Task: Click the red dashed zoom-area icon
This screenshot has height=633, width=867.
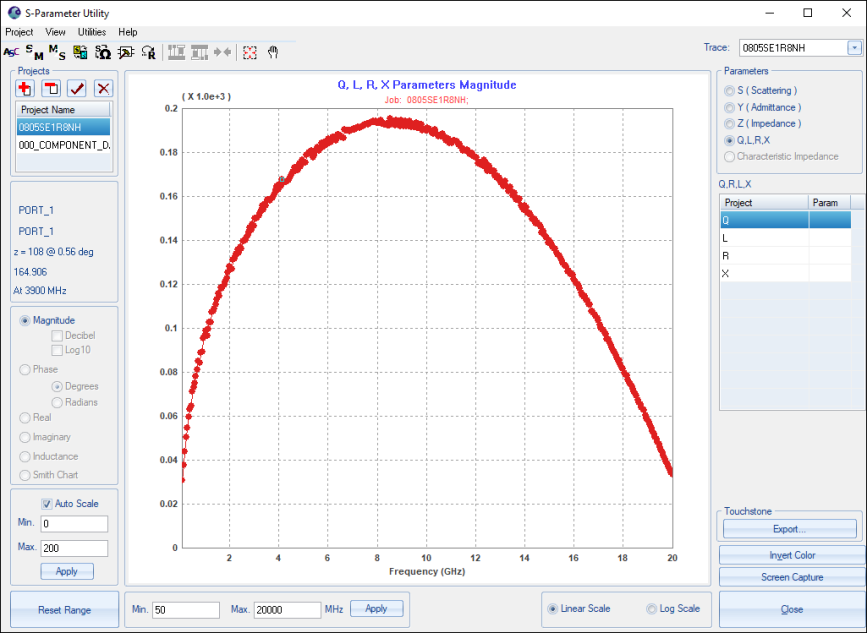Action: pyautogui.click(x=249, y=52)
